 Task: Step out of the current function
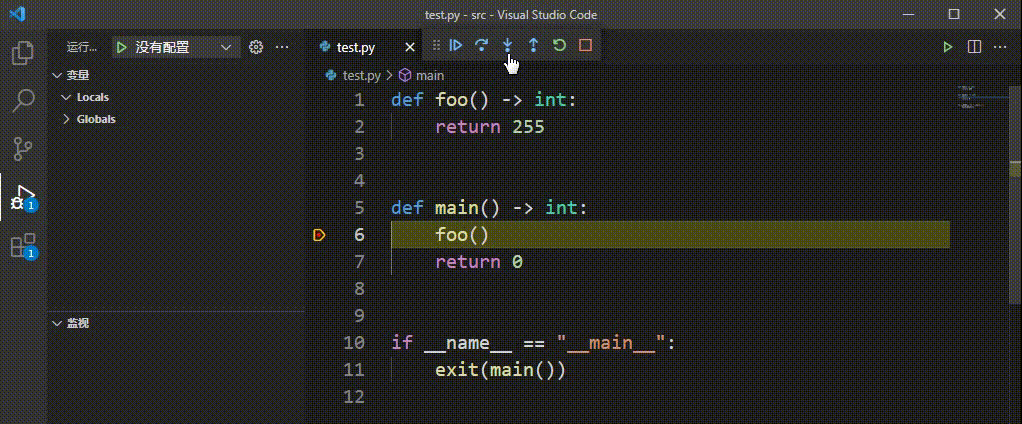click(x=533, y=45)
